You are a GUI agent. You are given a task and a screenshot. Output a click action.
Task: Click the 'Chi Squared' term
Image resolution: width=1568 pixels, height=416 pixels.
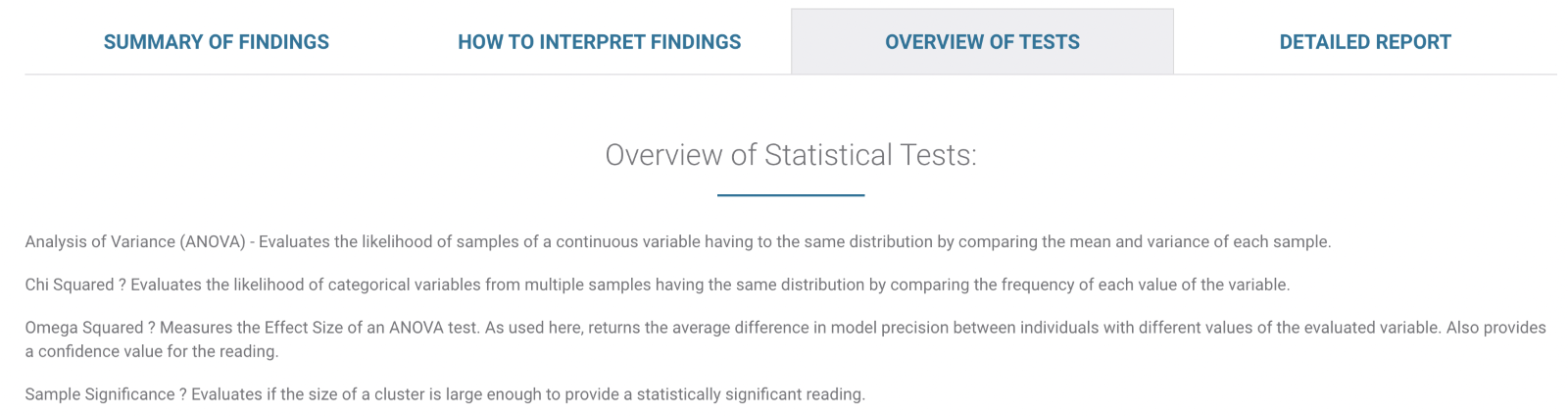(70, 285)
